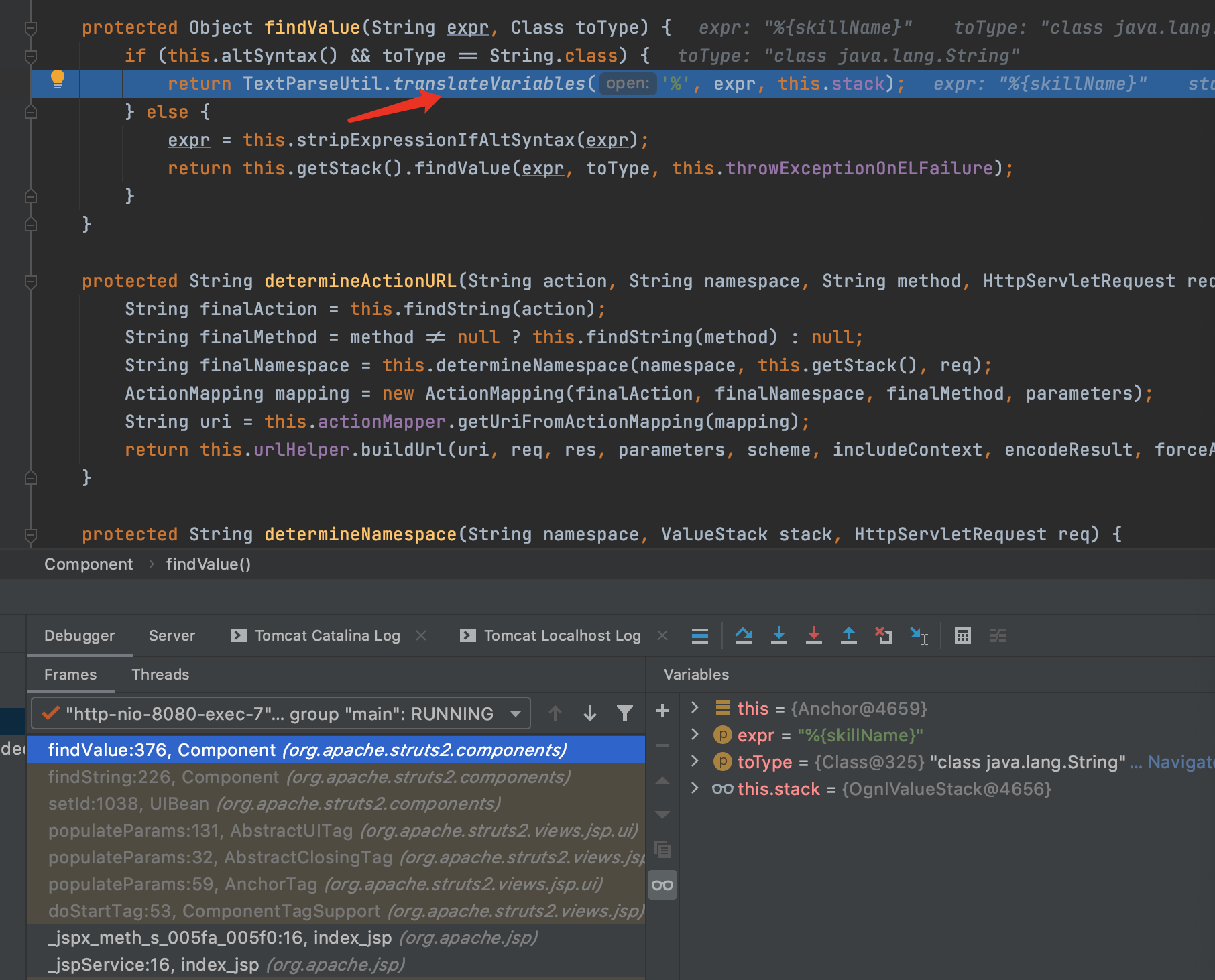Select the _jspx_meth_s_005fa_005f0:16 frame

(x=336, y=937)
